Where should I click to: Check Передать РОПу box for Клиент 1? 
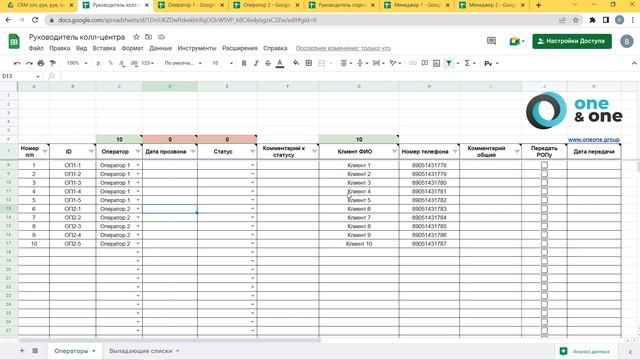pos(544,165)
